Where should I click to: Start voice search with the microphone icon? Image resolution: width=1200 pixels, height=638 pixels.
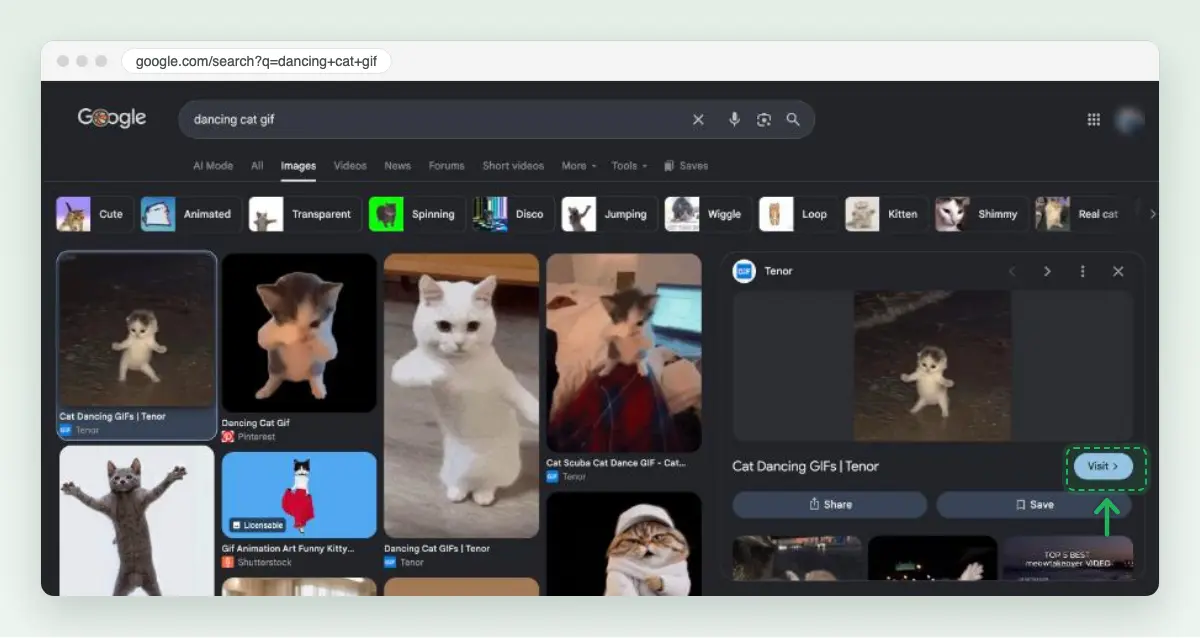734,120
